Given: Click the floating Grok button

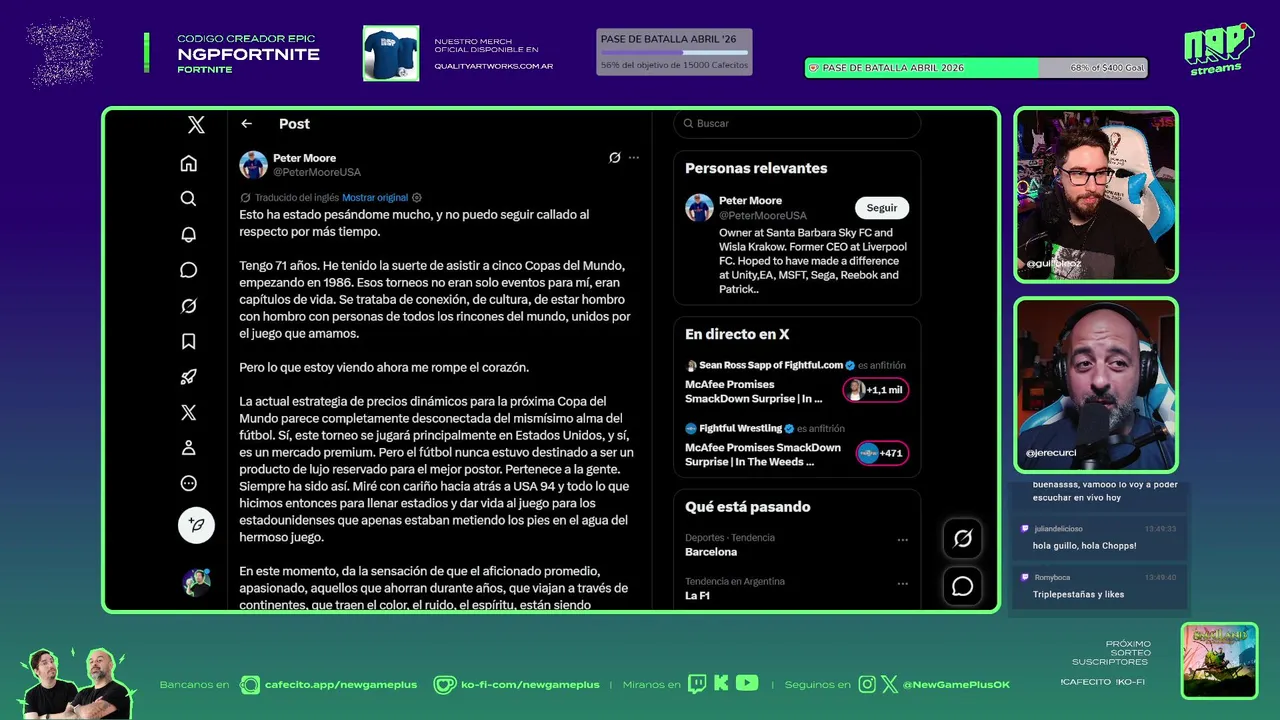Looking at the screenshot, I should click(x=962, y=539).
